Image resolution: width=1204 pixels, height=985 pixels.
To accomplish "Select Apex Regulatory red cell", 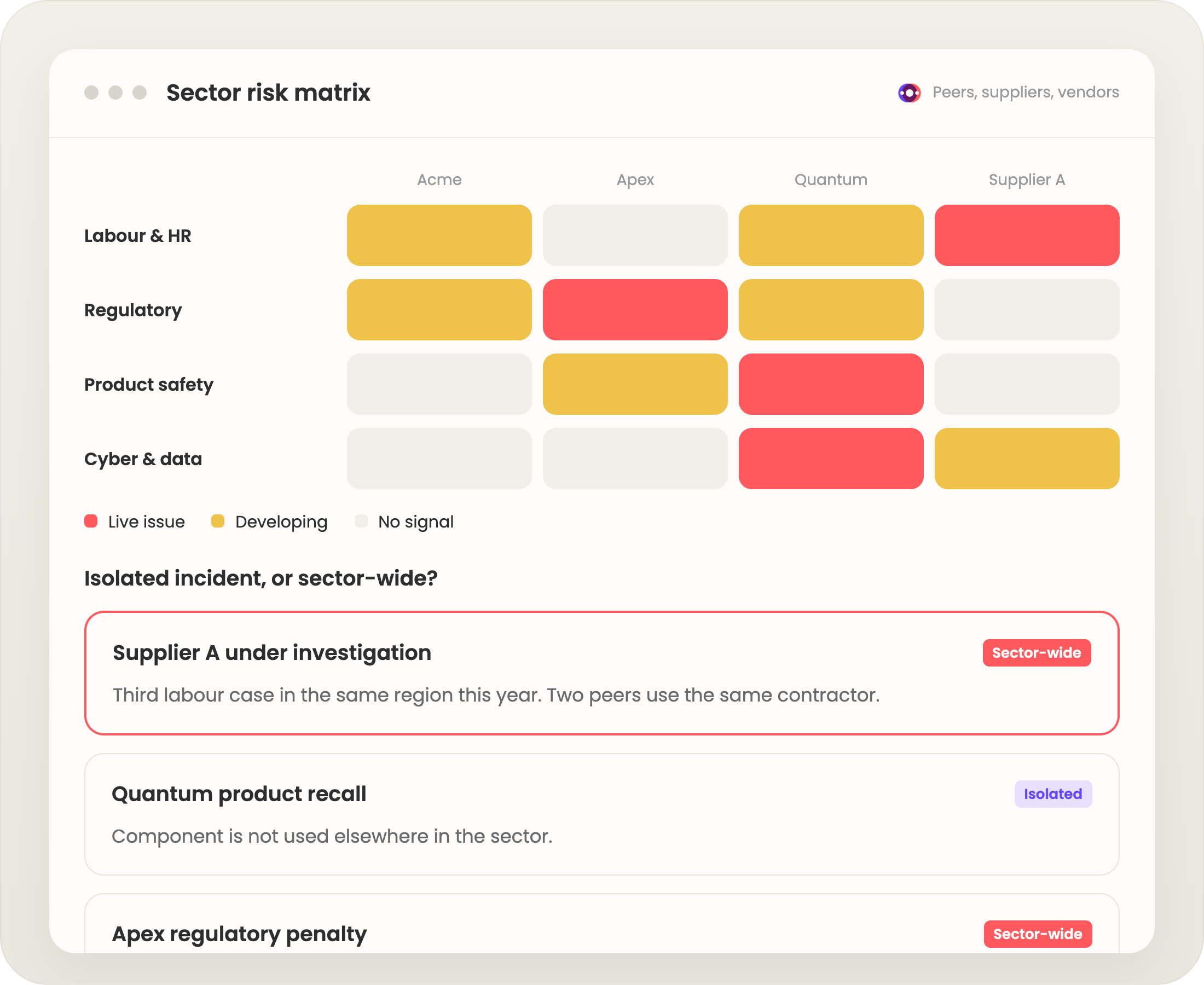I will [x=635, y=310].
